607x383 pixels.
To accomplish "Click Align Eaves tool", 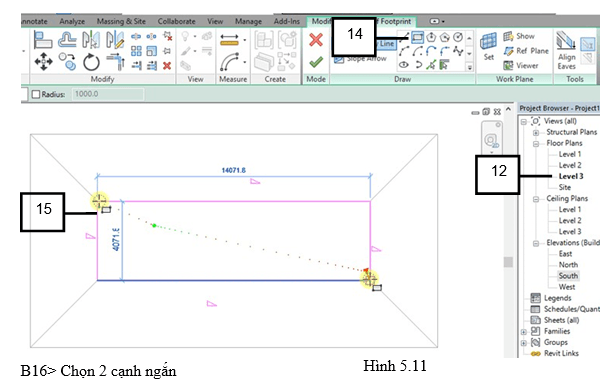I will point(566,51).
